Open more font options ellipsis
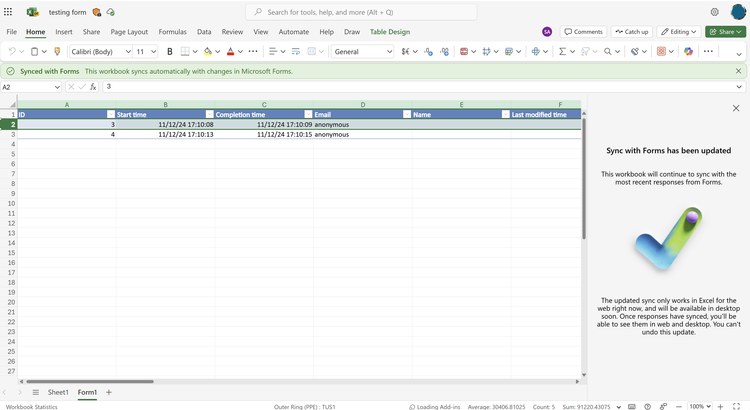Screen dimensions: 750x410 click(253, 51)
